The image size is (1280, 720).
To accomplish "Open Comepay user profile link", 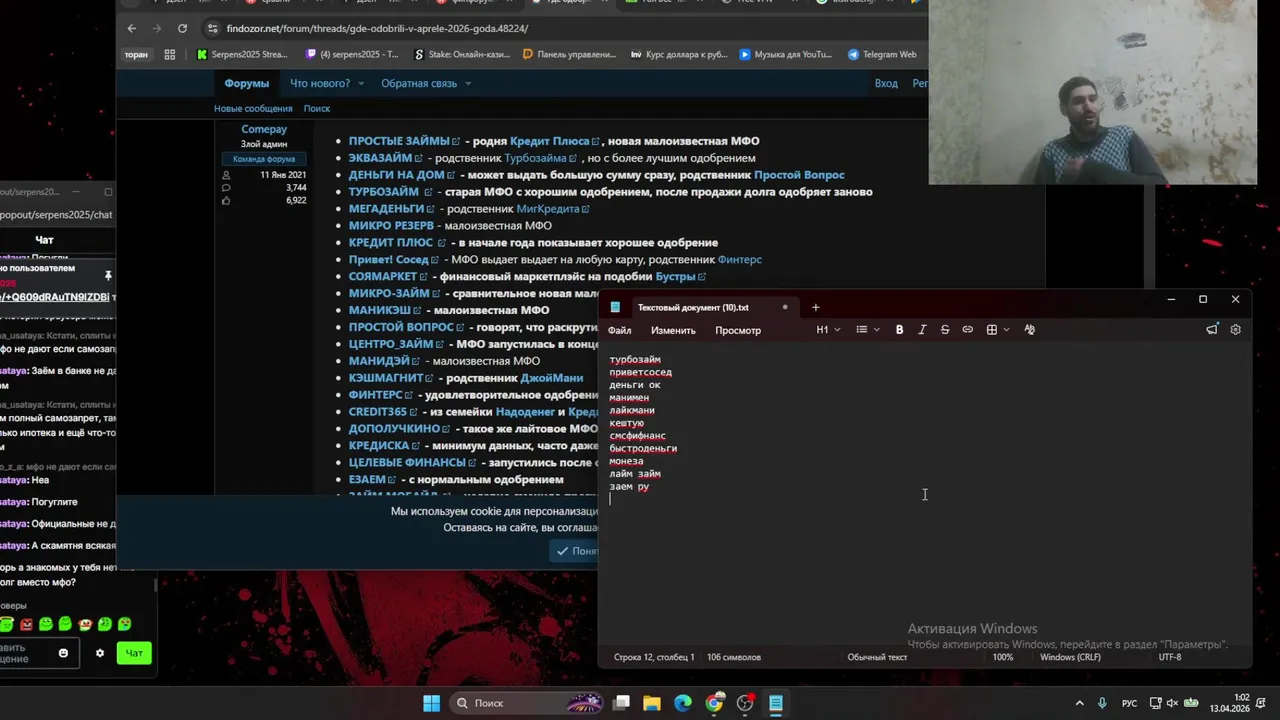I will click(x=264, y=129).
